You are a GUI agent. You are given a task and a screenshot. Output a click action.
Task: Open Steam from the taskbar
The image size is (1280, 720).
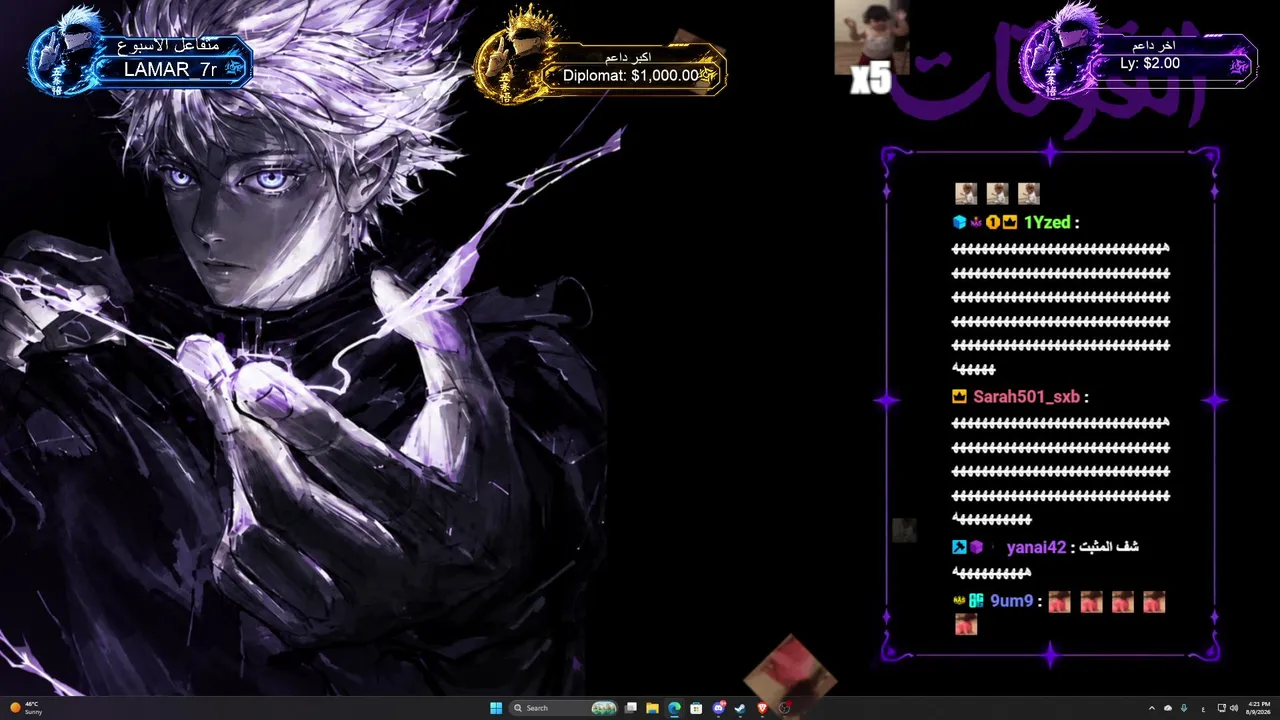tap(740, 708)
